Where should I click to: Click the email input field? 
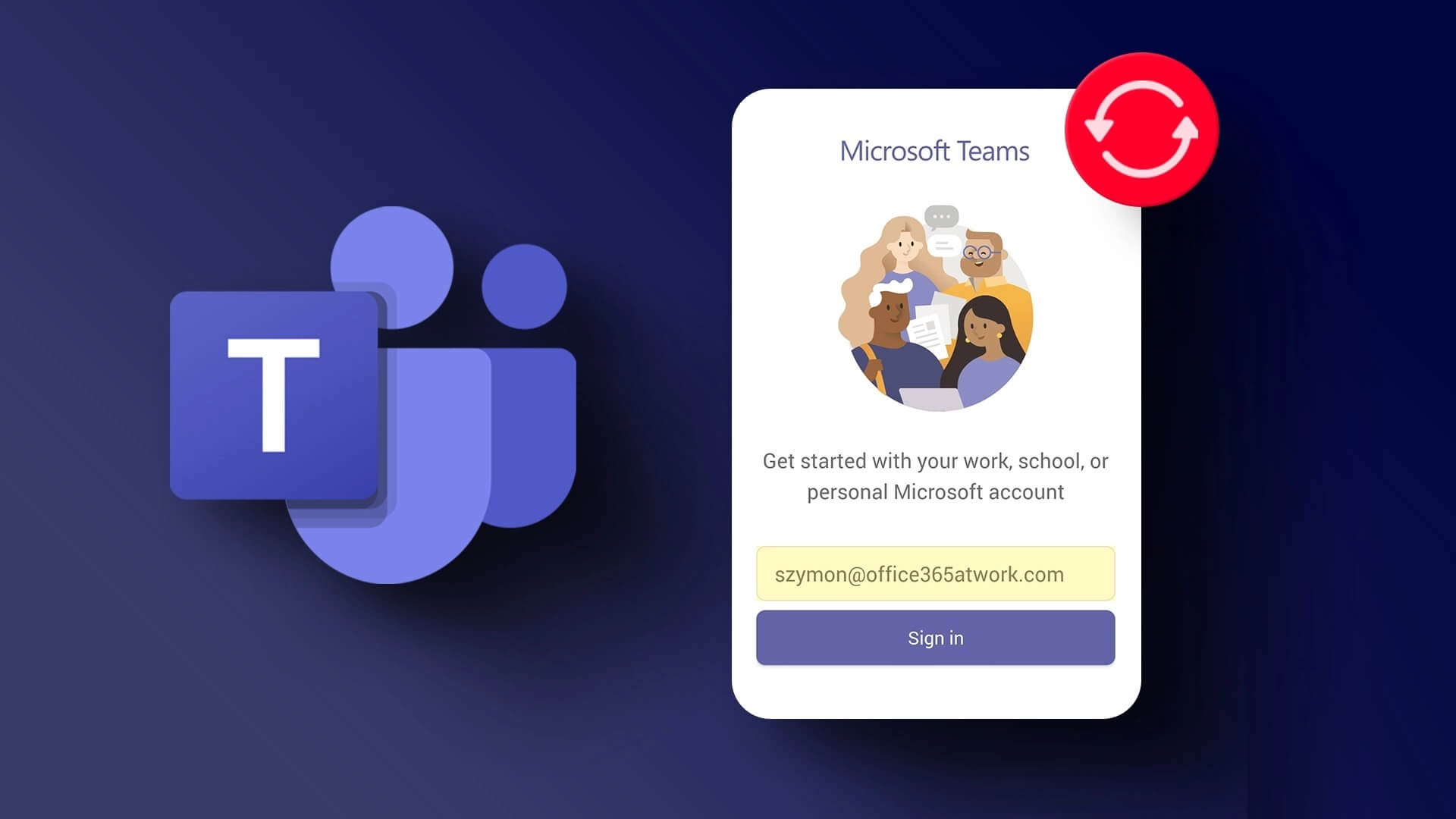pos(934,573)
